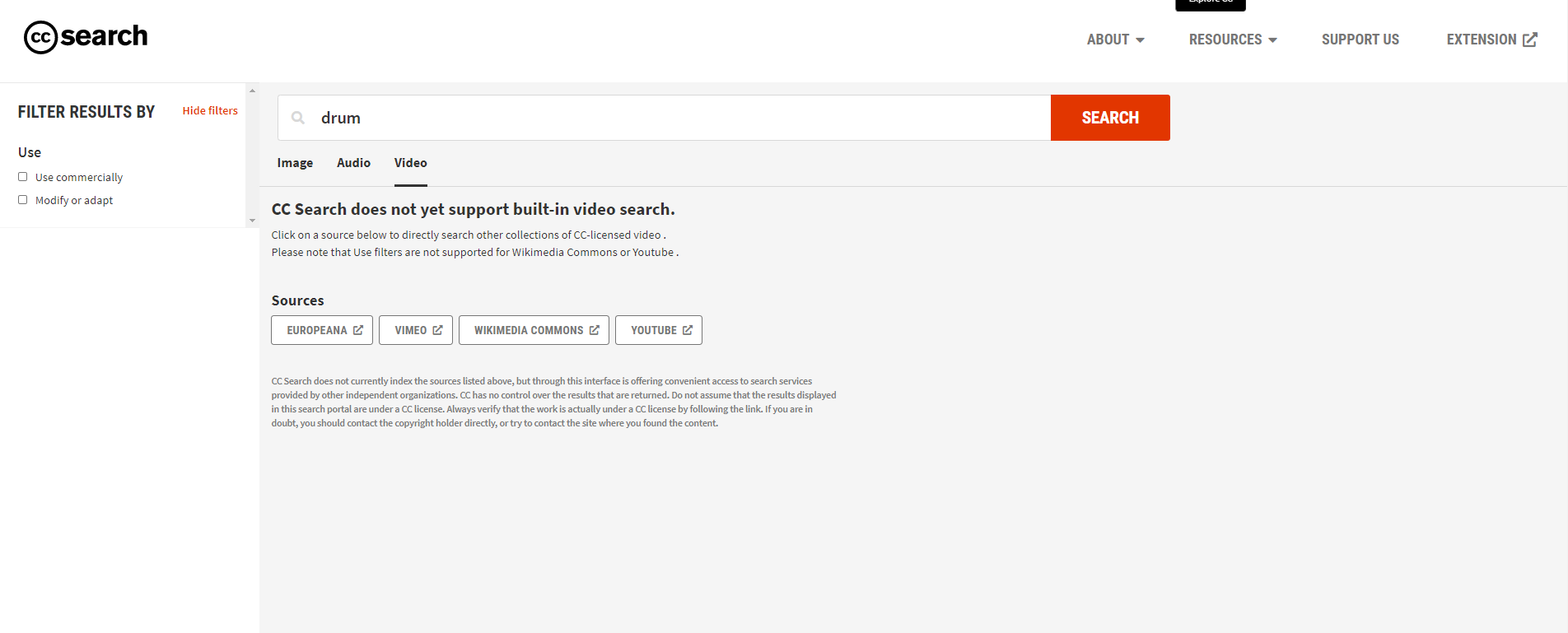
Task: Click the FILTER RESULTS BY heading
Action: 86,112
